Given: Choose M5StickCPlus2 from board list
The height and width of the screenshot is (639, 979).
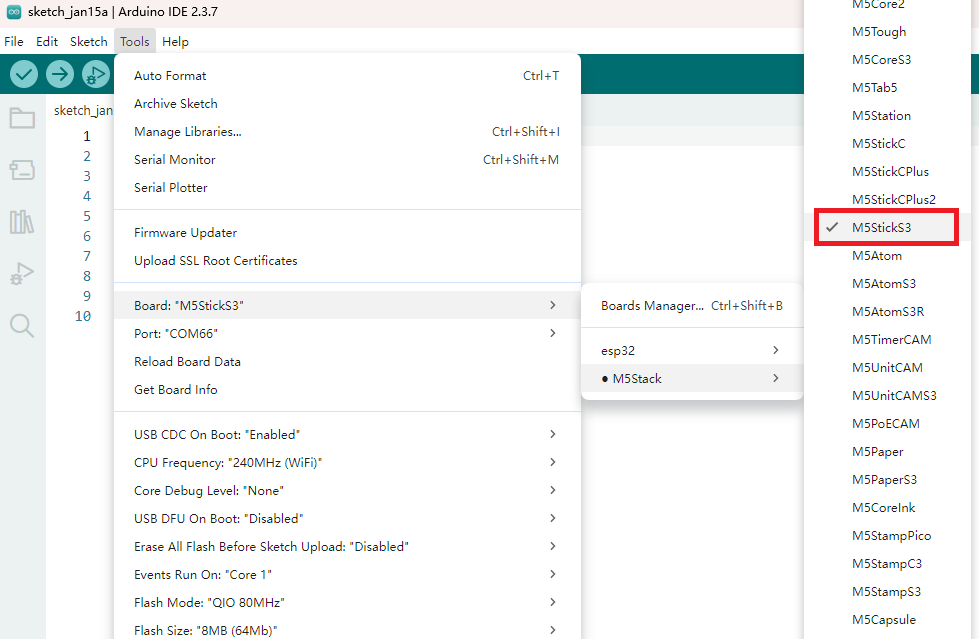Looking at the screenshot, I should coord(893,199).
